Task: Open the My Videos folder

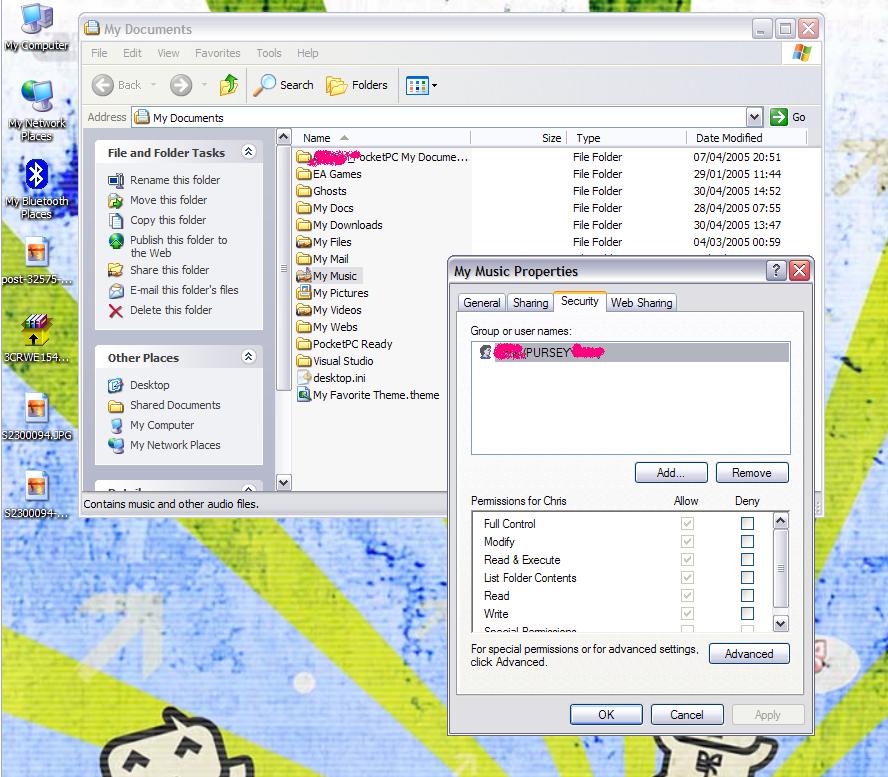Action: coord(336,310)
